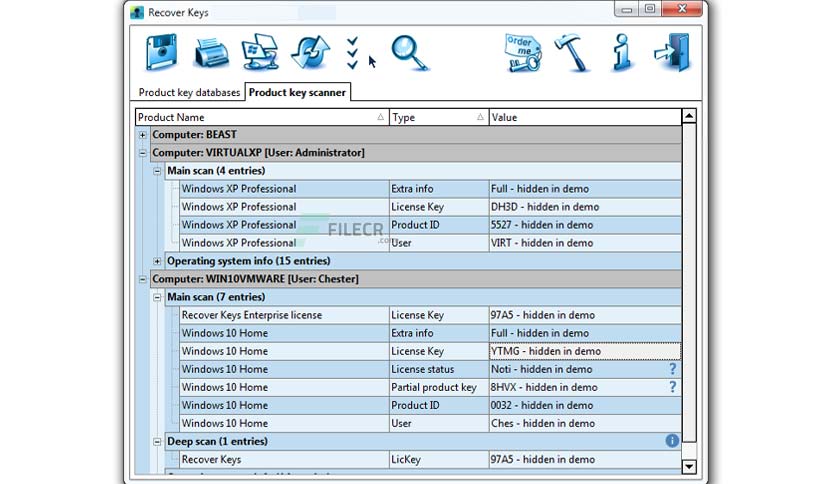Collapse the Computer: WIN10VMWARE node
The image size is (836, 484).
[x=142, y=279]
